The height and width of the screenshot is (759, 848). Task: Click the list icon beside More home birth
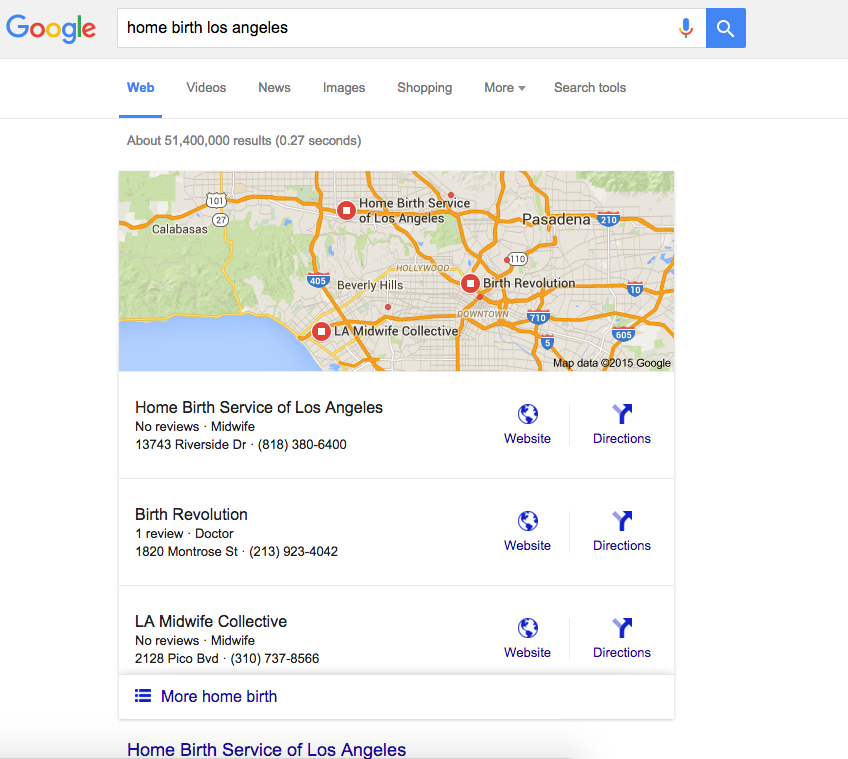[x=143, y=696]
